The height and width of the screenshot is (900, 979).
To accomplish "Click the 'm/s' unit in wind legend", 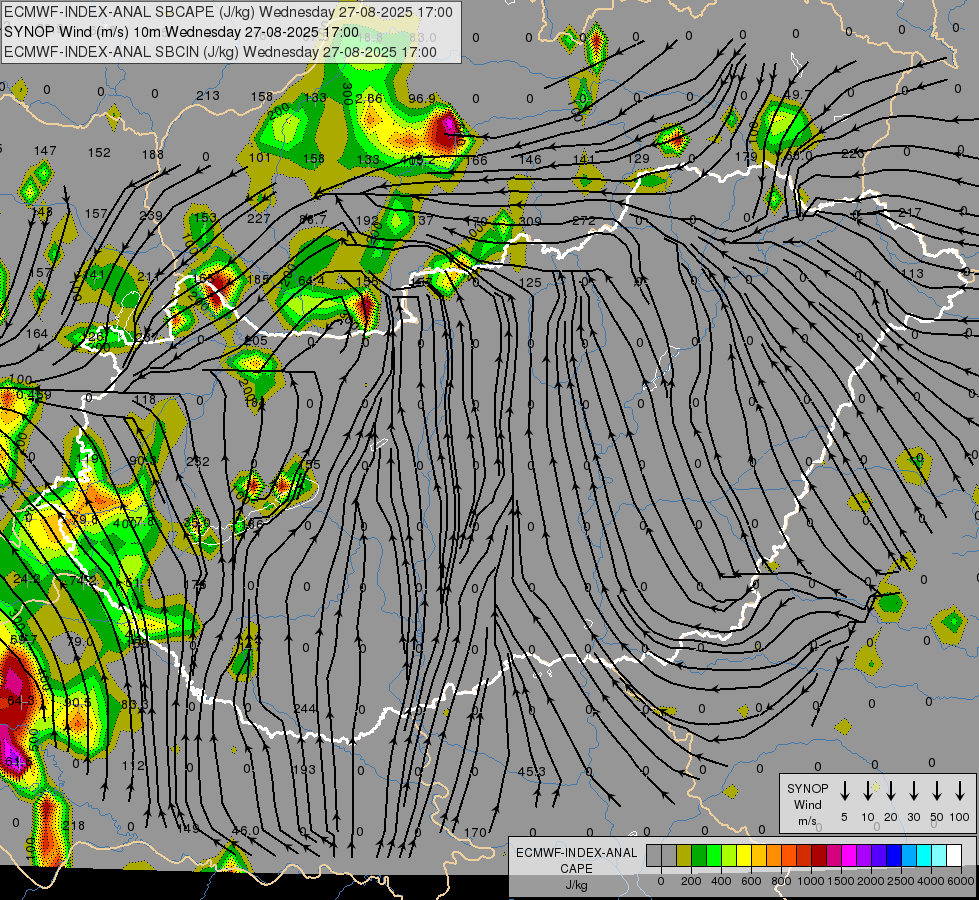I will coord(807,821).
